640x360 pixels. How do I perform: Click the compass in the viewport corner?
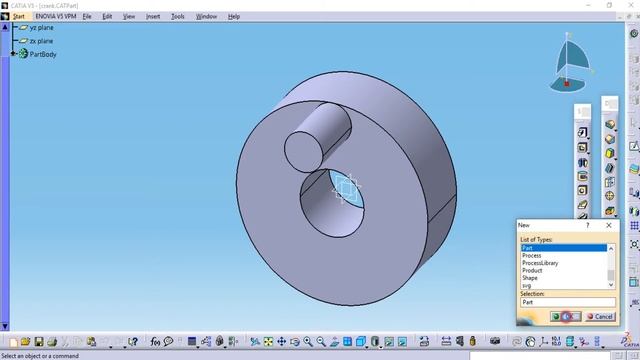coord(571,62)
